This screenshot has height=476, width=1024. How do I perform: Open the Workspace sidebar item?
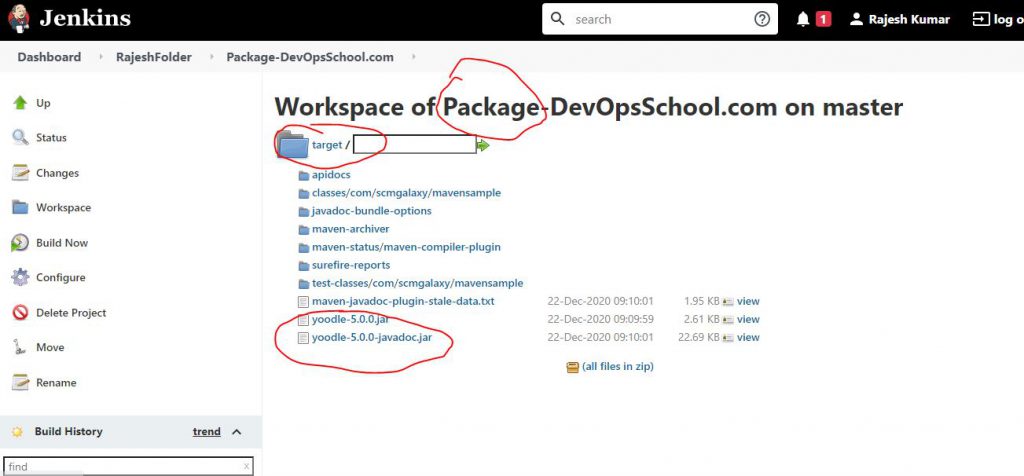63,208
